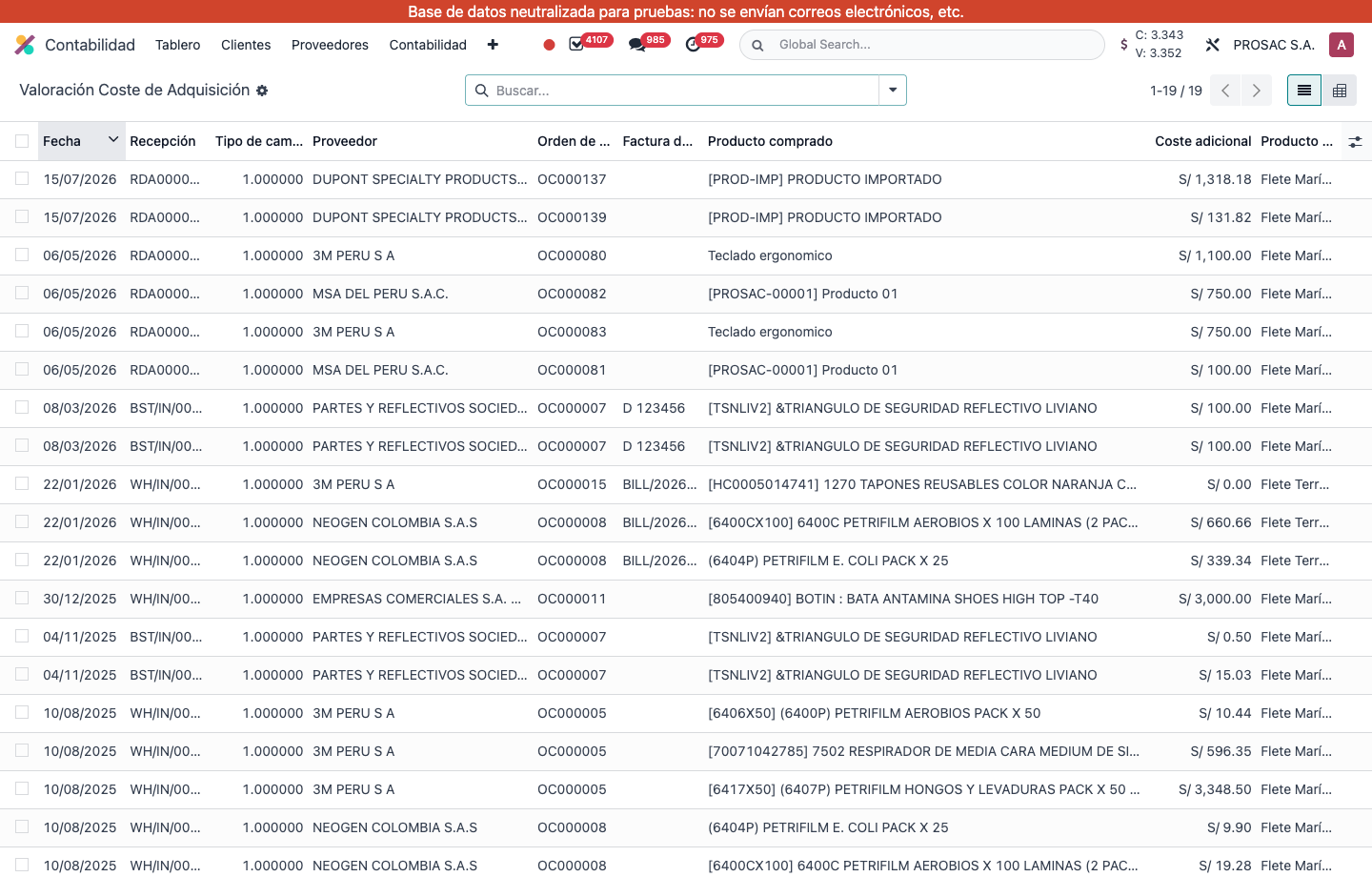Open the search options dropdown arrow
The width and height of the screenshot is (1372, 877).
click(893, 91)
